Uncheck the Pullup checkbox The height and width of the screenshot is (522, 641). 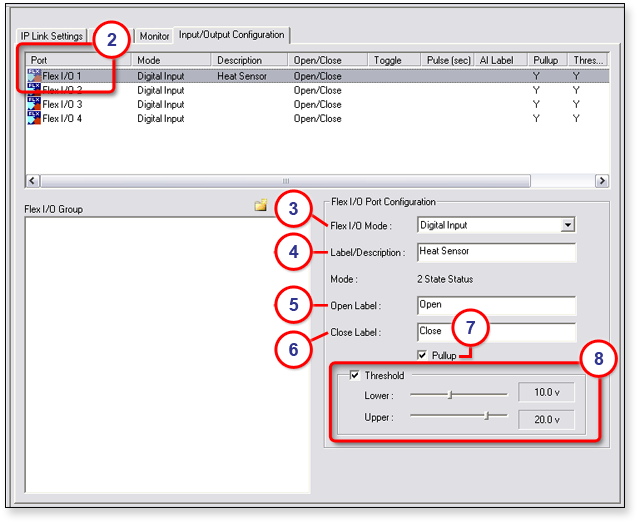click(x=424, y=354)
